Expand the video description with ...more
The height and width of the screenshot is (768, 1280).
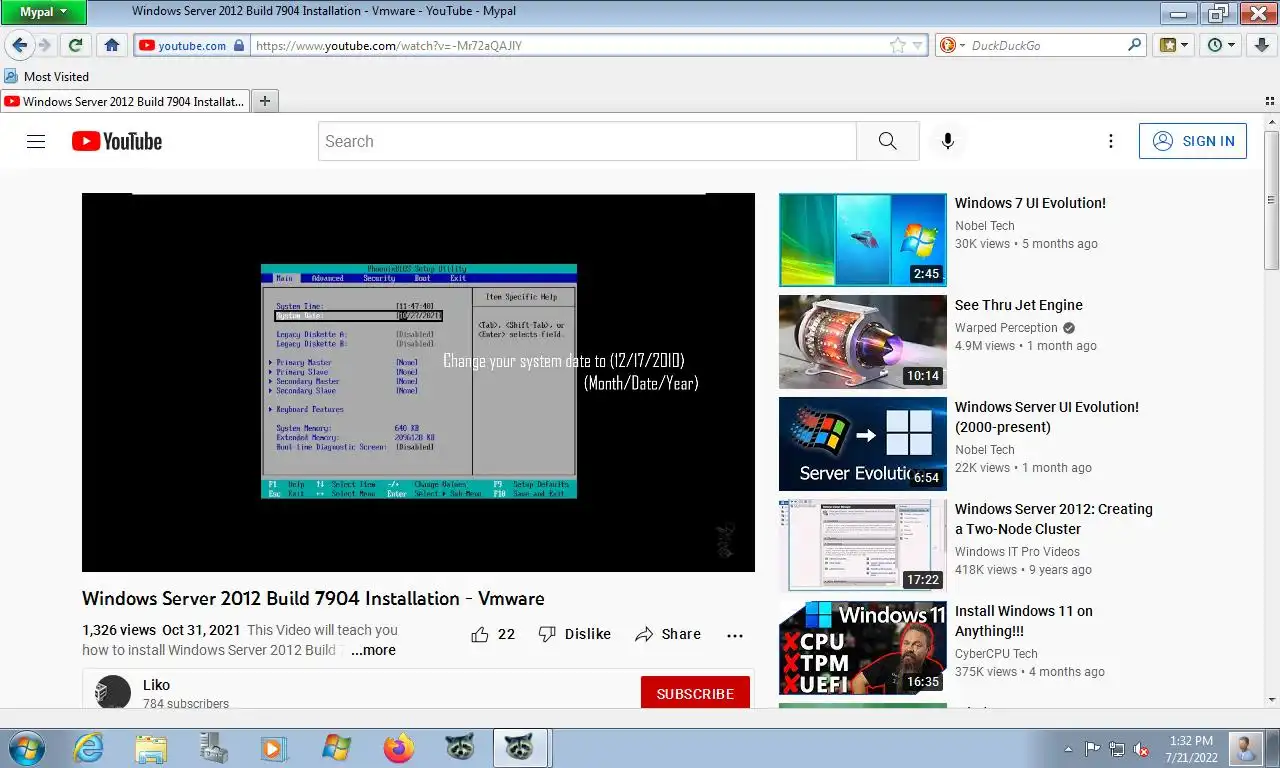pos(373,650)
